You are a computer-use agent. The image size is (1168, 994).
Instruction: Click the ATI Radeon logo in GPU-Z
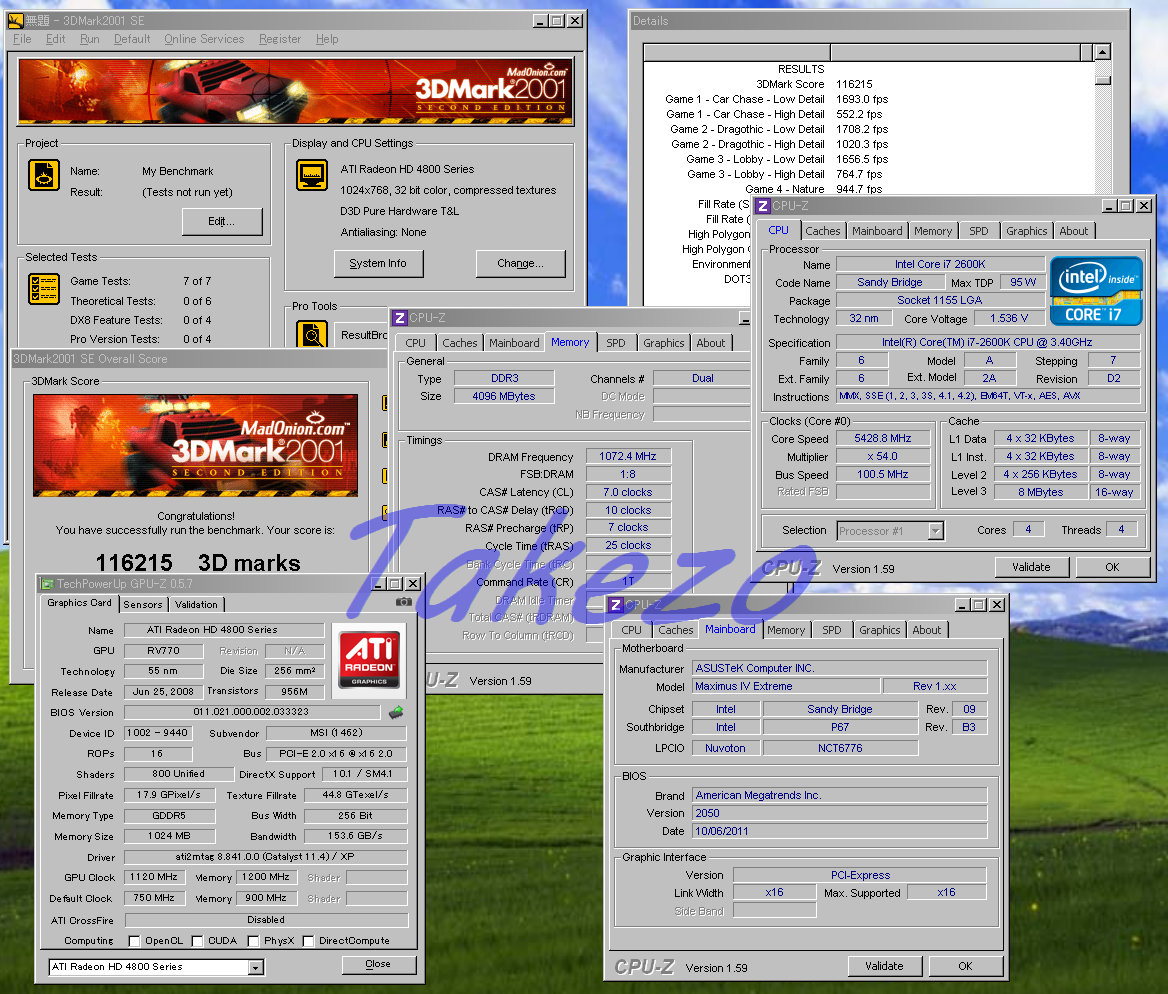click(x=369, y=659)
